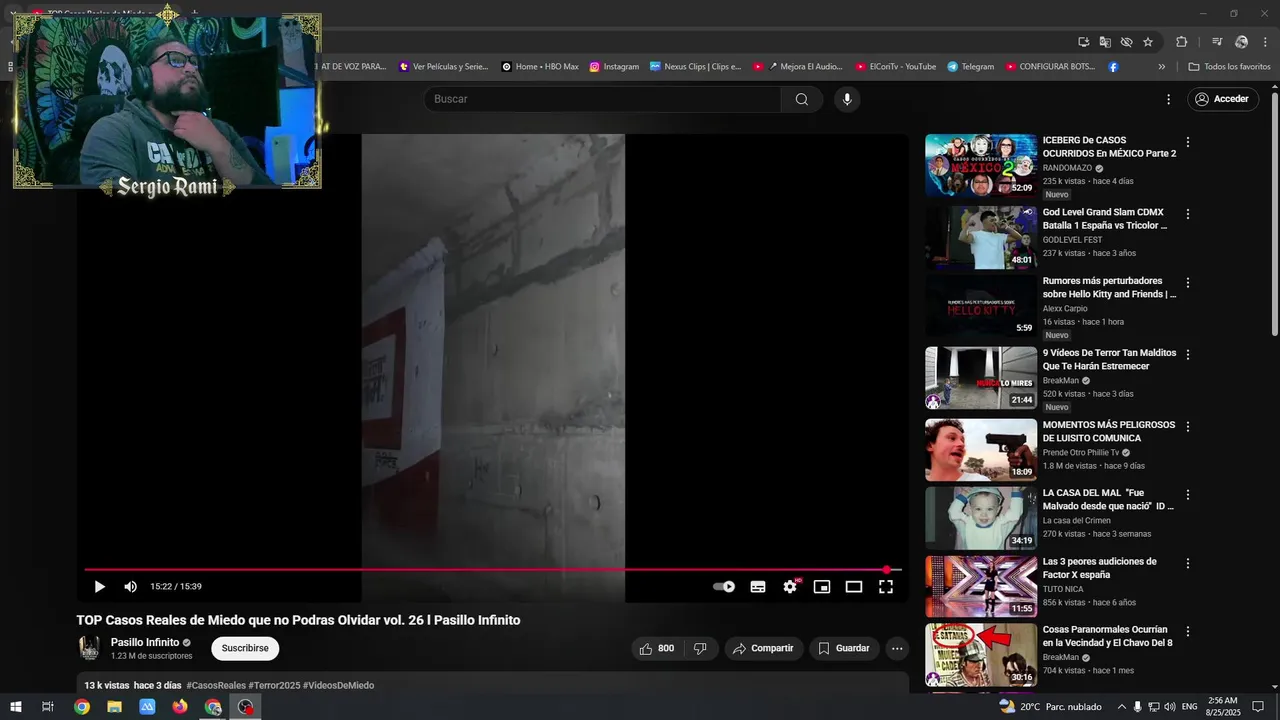
Task: Open Windows Start menu
Action: coord(15,707)
